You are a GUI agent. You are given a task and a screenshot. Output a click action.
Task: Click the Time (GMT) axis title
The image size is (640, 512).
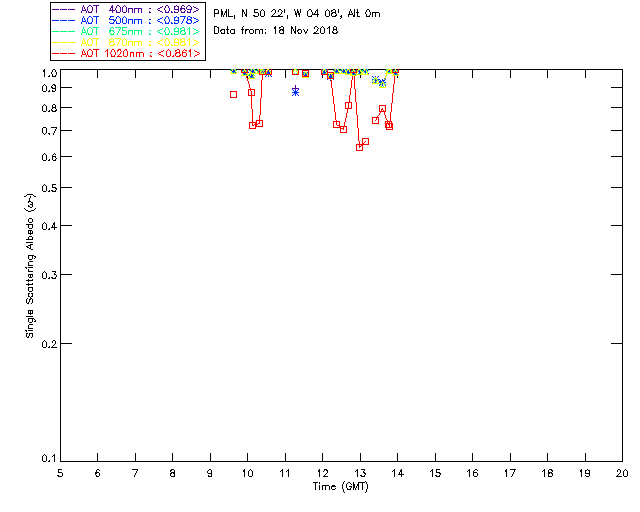click(340, 487)
